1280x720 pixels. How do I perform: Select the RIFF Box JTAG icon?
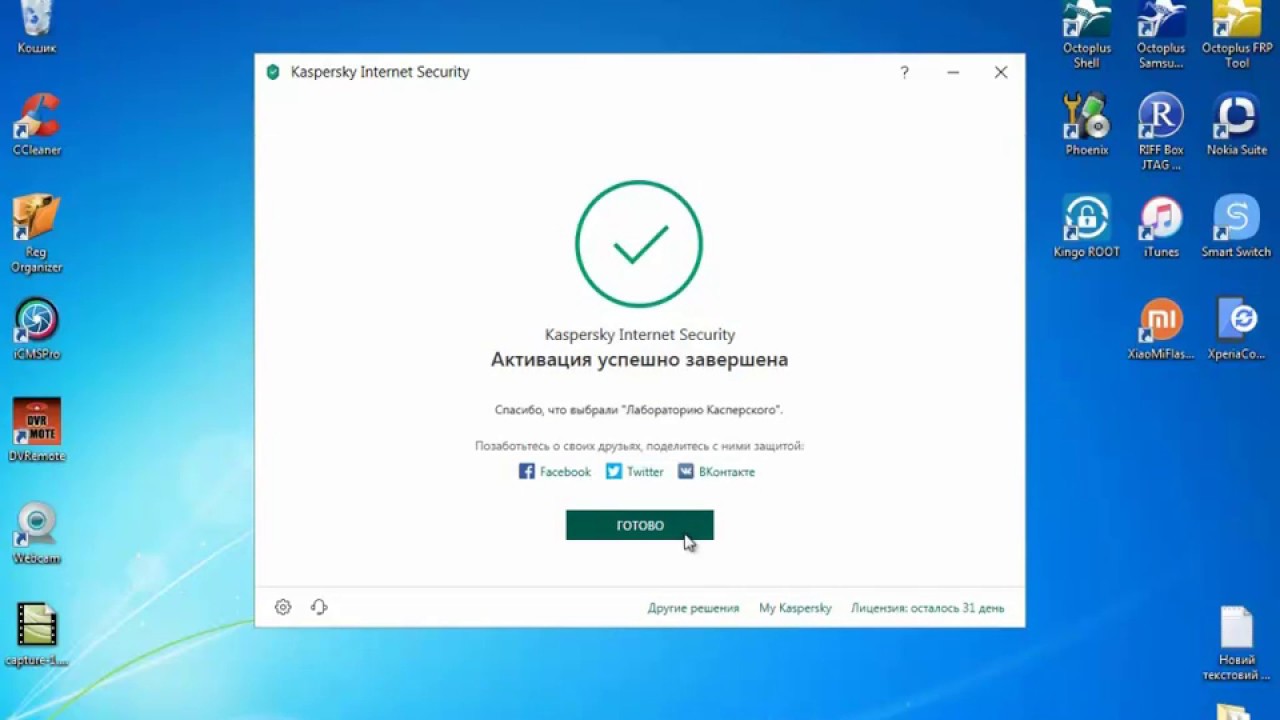coord(1161,132)
